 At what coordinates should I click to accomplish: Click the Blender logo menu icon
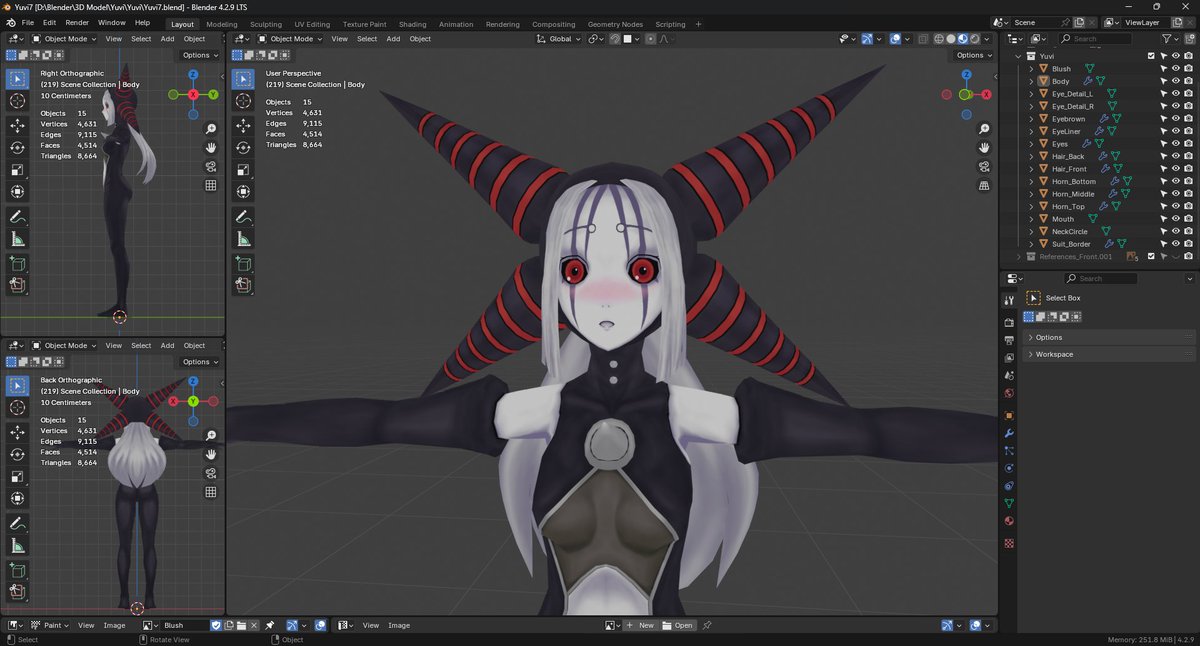(10, 22)
